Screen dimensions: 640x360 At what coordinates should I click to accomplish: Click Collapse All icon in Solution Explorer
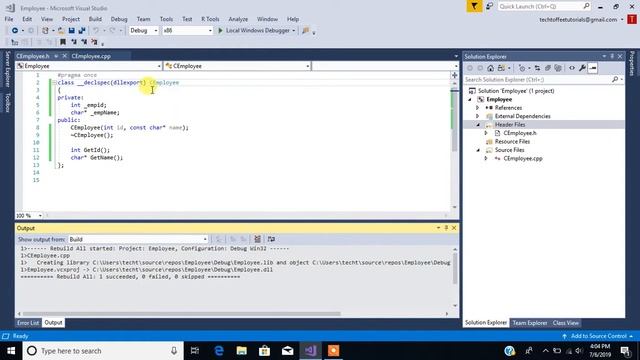(547, 68)
